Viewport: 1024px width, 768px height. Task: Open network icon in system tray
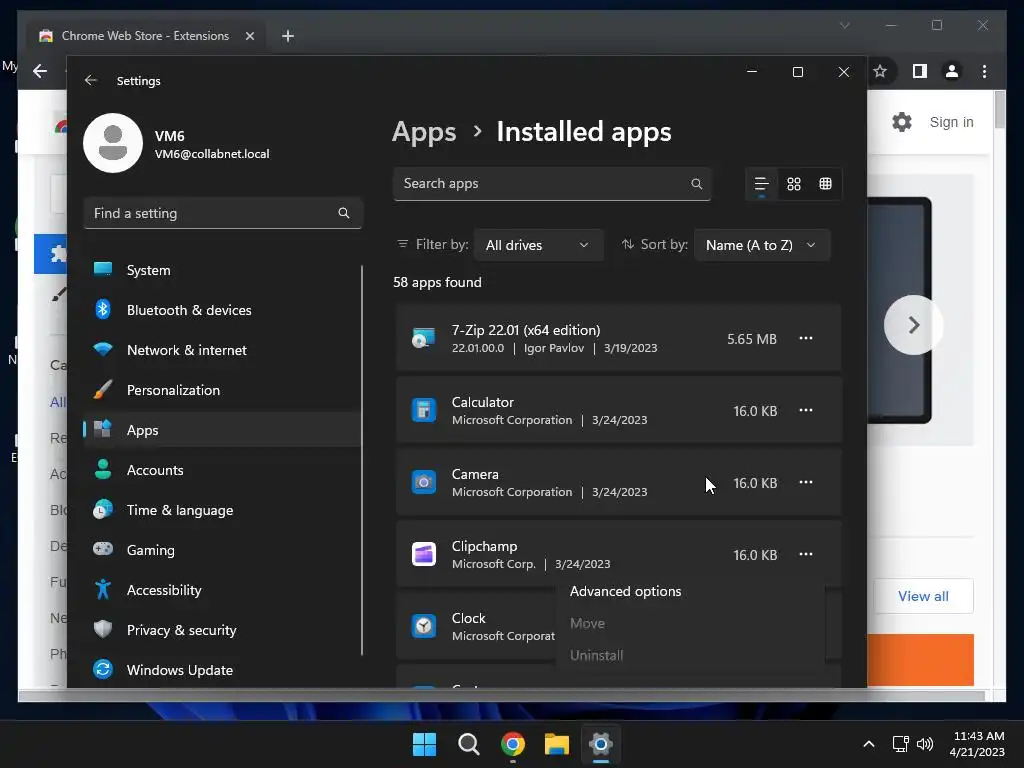coord(901,744)
